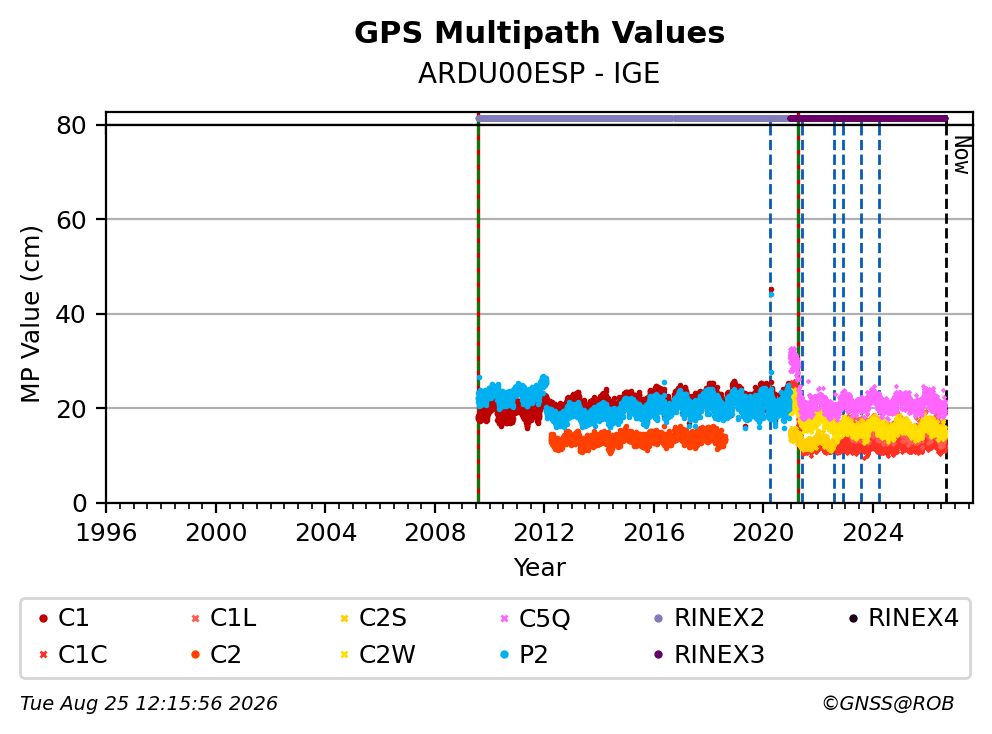992x734 pixels.
Task: Click the orange C2 legend marker
Action: pos(195,655)
